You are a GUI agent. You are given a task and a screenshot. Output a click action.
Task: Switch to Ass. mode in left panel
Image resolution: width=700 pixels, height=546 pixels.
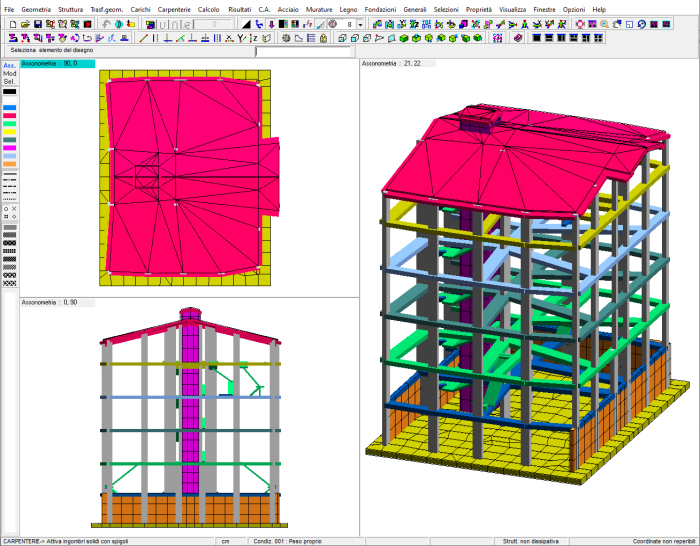point(10,66)
